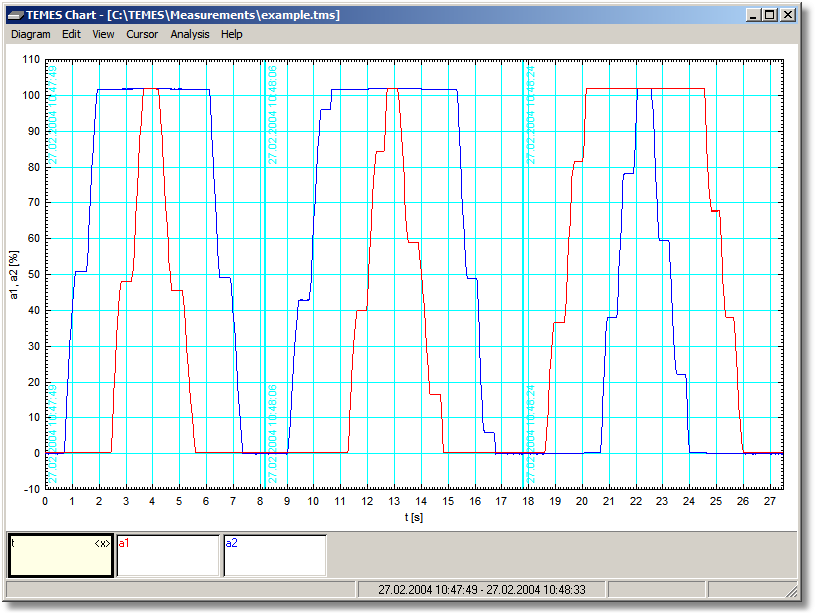Expand the Analysis menu
Image resolution: width=816 pixels, height=616 pixels.
pos(190,34)
